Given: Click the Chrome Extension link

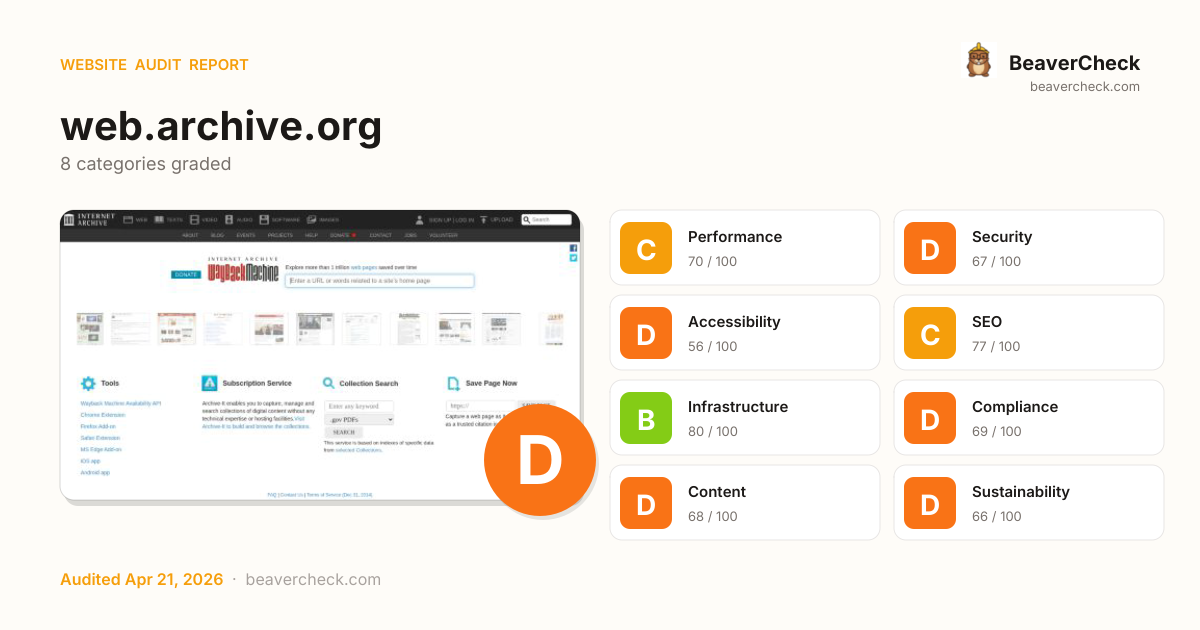Looking at the screenshot, I should click(x=103, y=414).
